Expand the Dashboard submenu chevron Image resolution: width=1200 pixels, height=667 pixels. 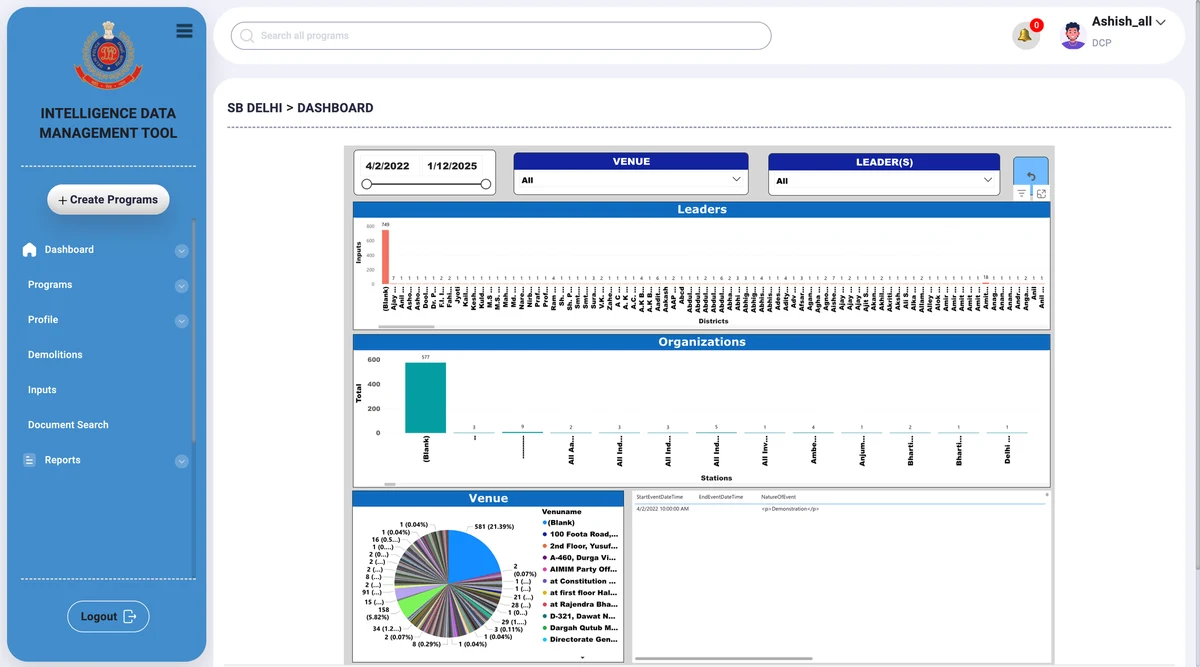point(181,251)
